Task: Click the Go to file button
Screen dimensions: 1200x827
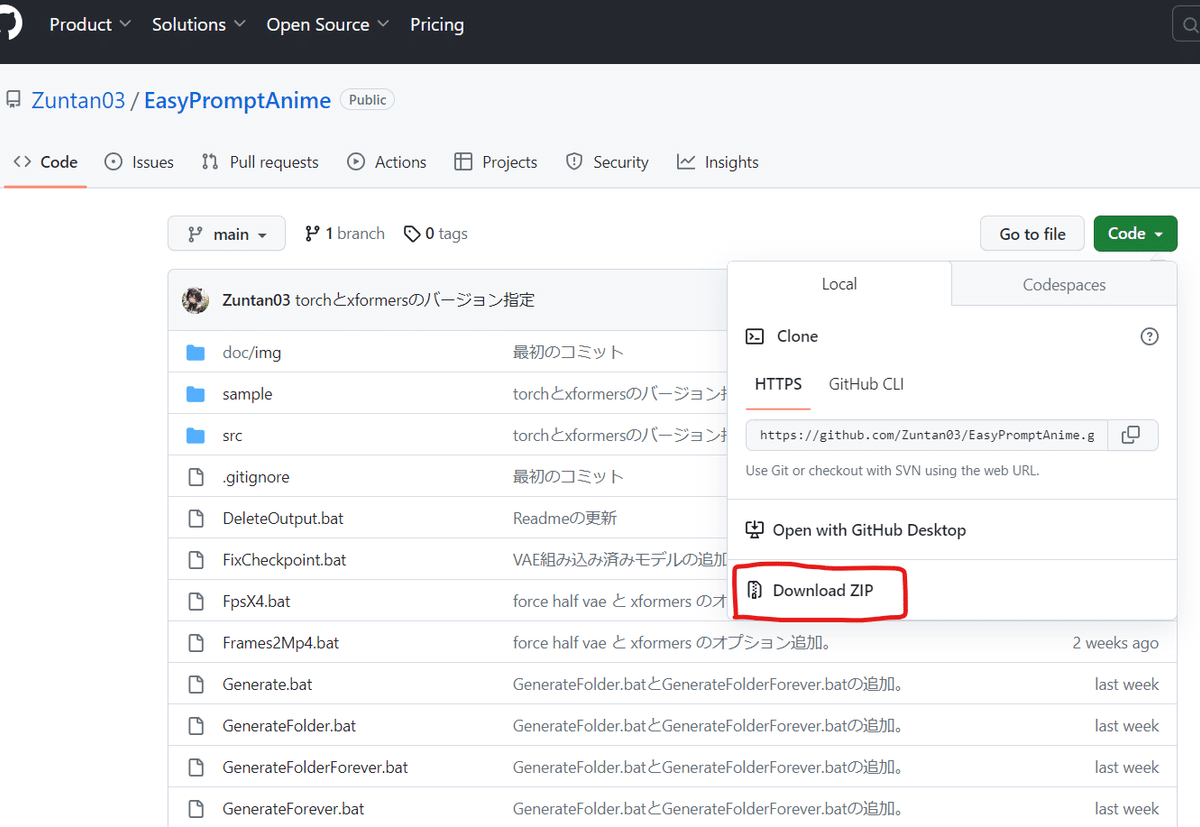Action: click(1032, 234)
